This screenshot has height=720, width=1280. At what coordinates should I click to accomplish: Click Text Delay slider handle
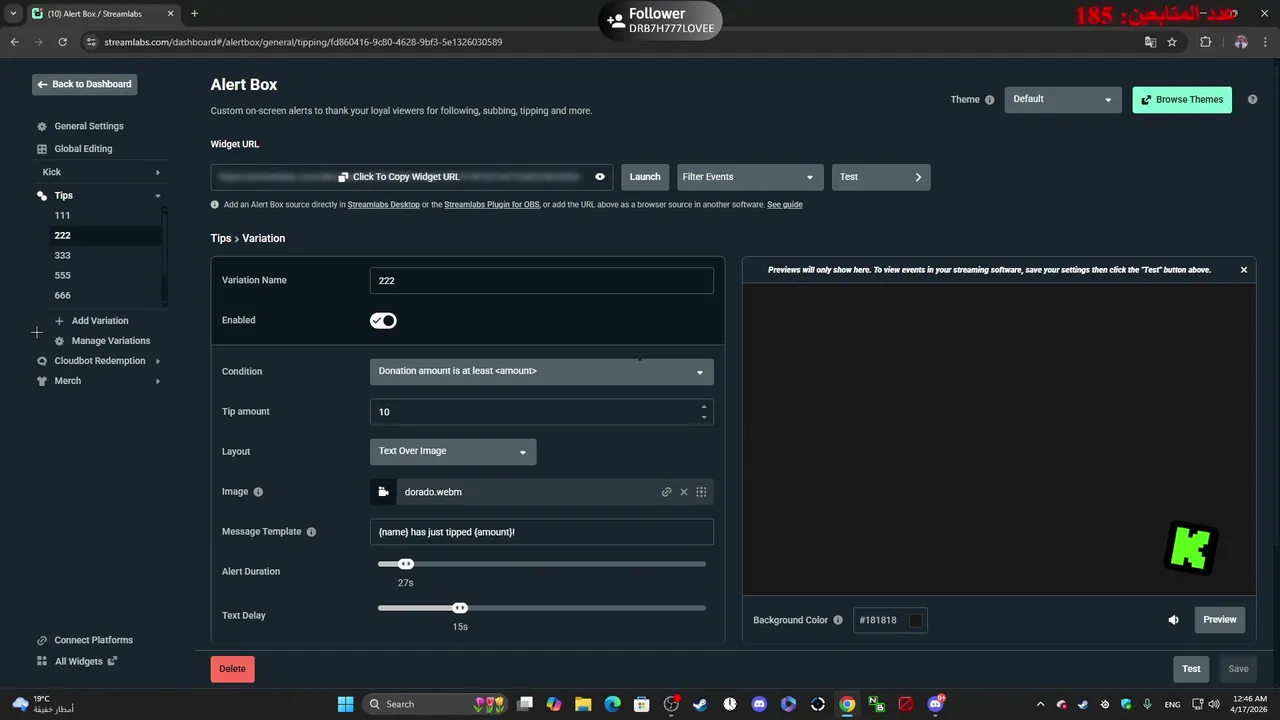pos(460,608)
